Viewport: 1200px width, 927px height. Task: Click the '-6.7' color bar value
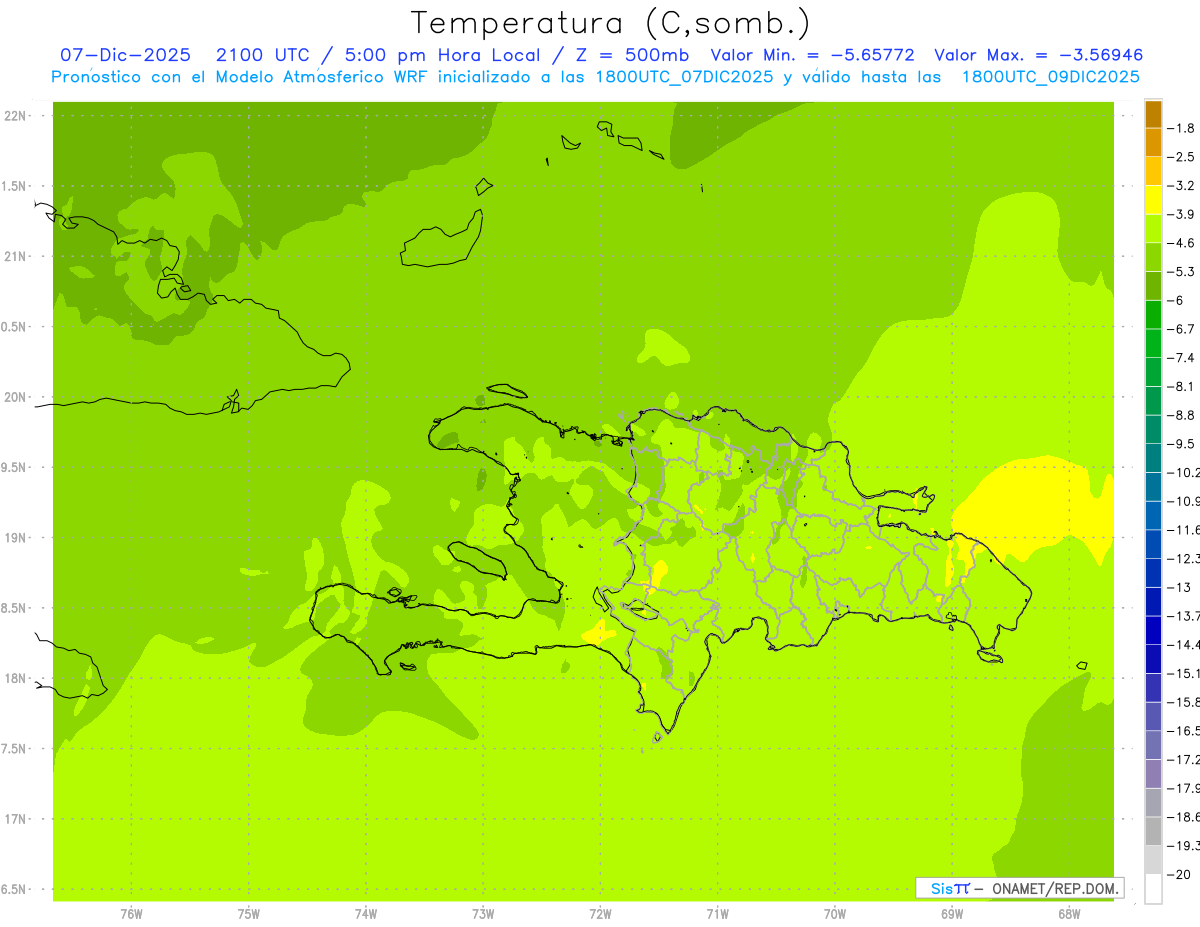pyautogui.click(x=1181, y=329)
